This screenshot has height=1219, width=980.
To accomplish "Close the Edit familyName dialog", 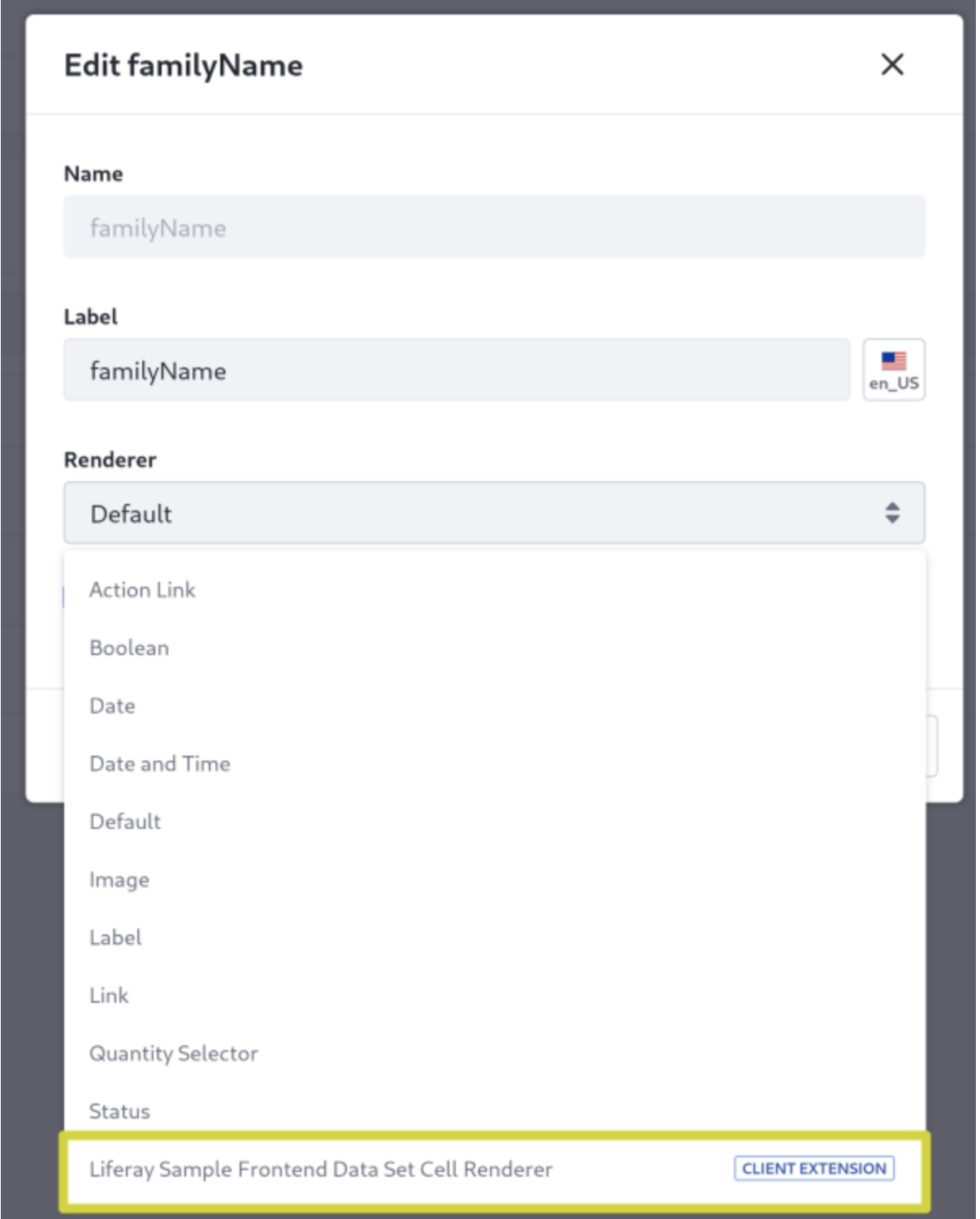I will tap(892, 65).
